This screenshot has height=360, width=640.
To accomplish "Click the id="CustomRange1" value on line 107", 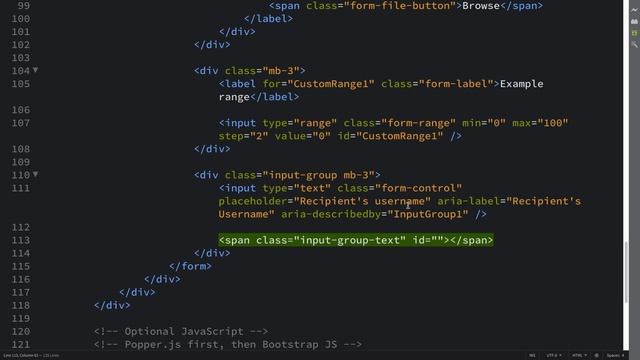I will 400,136.
